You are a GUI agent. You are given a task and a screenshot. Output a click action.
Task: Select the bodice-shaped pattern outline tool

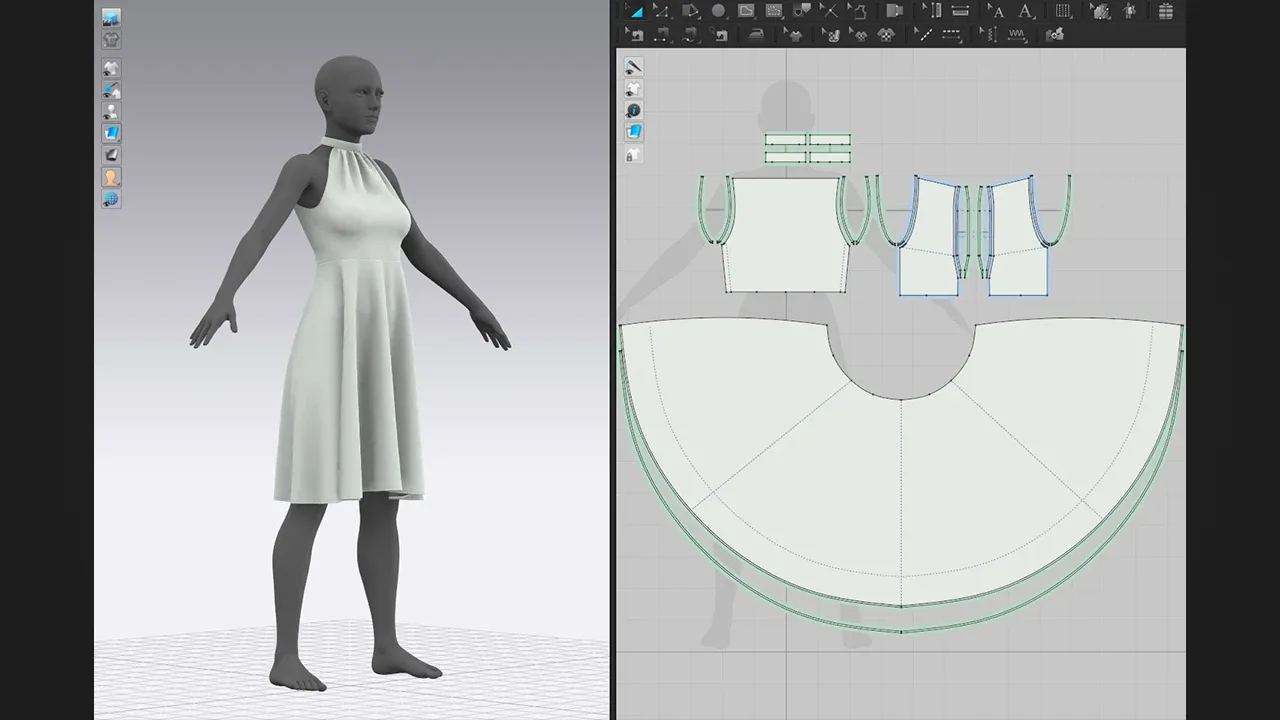pos(858,11)
